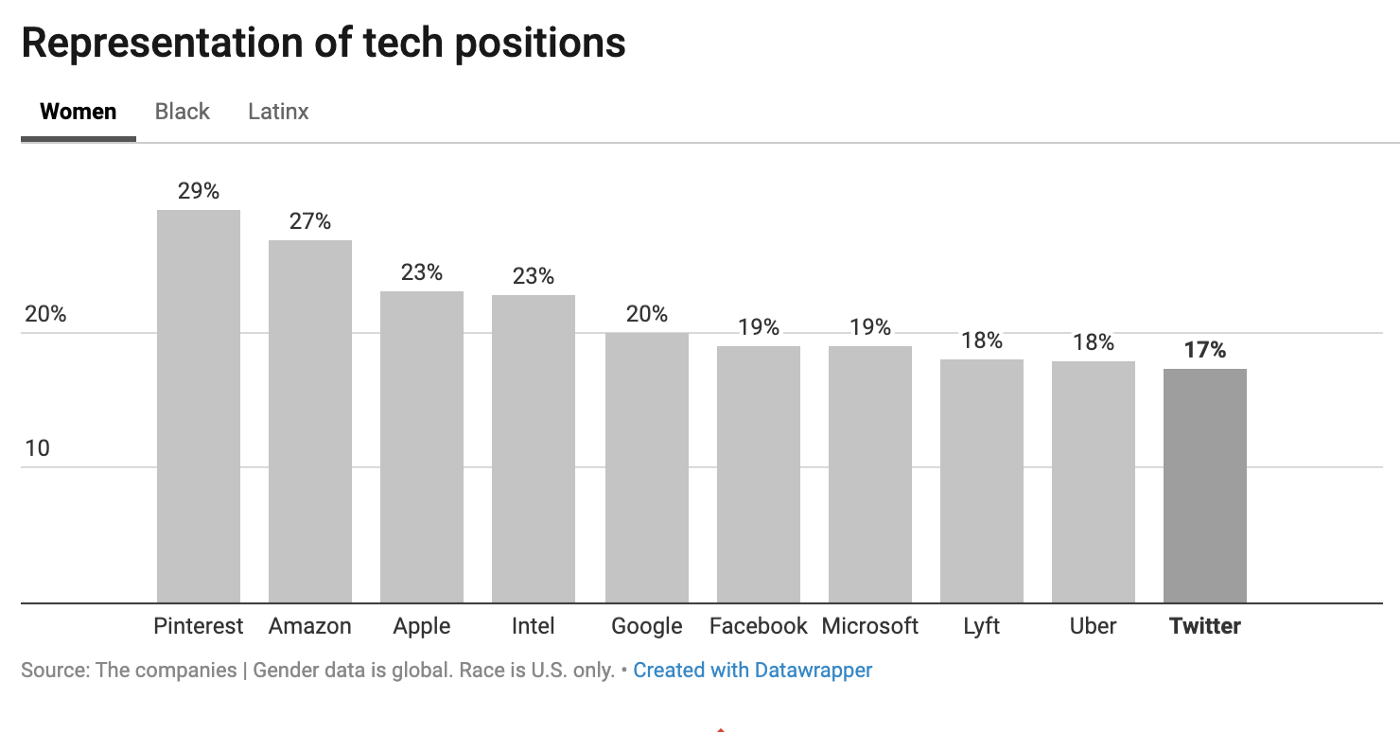Click the Lyft bar in chart
Screen dimensions: 1400x732
tap(981, 480)
